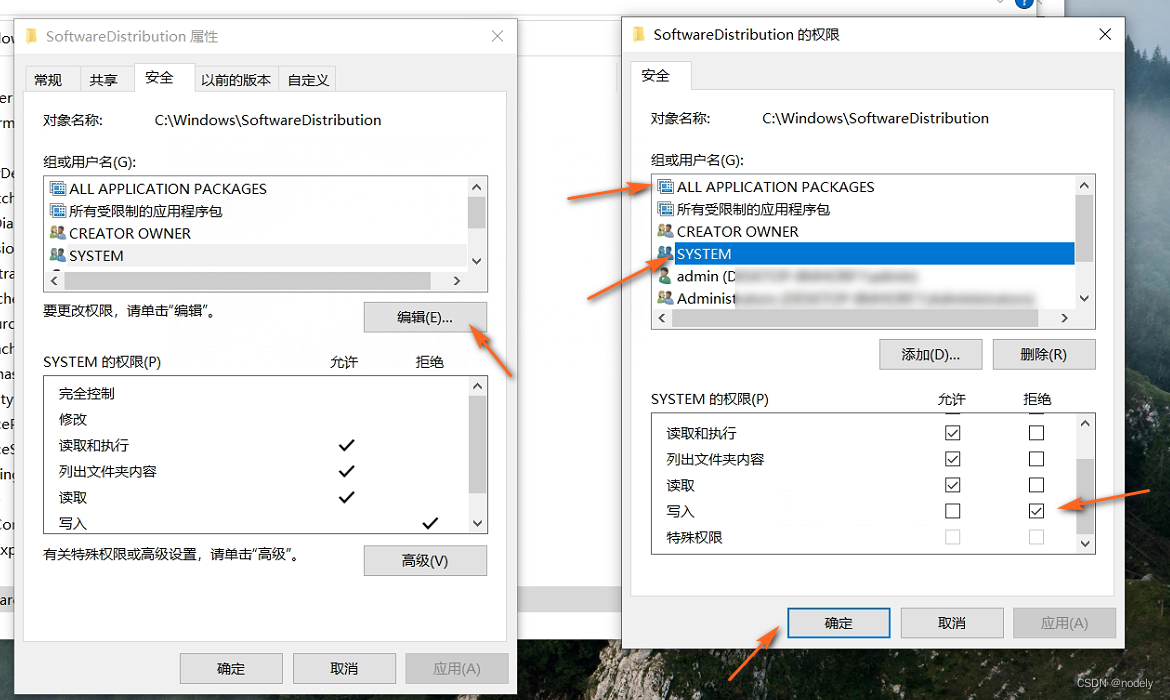
Task: Open the 以前的版本 tab
Action: tap(236, 80)
